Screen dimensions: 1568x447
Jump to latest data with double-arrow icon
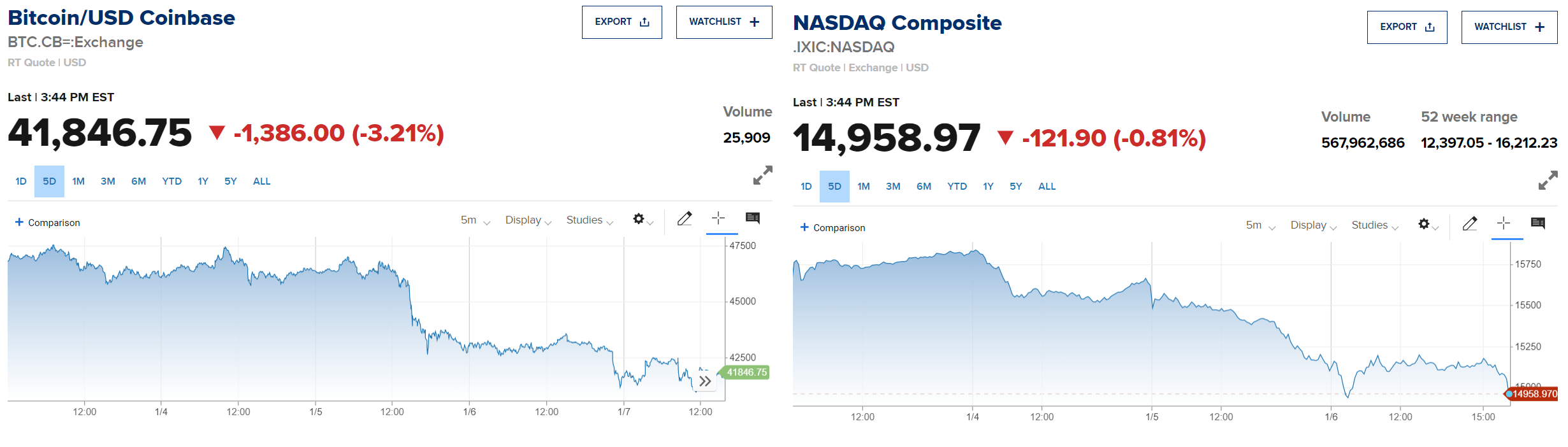(705, 381)
